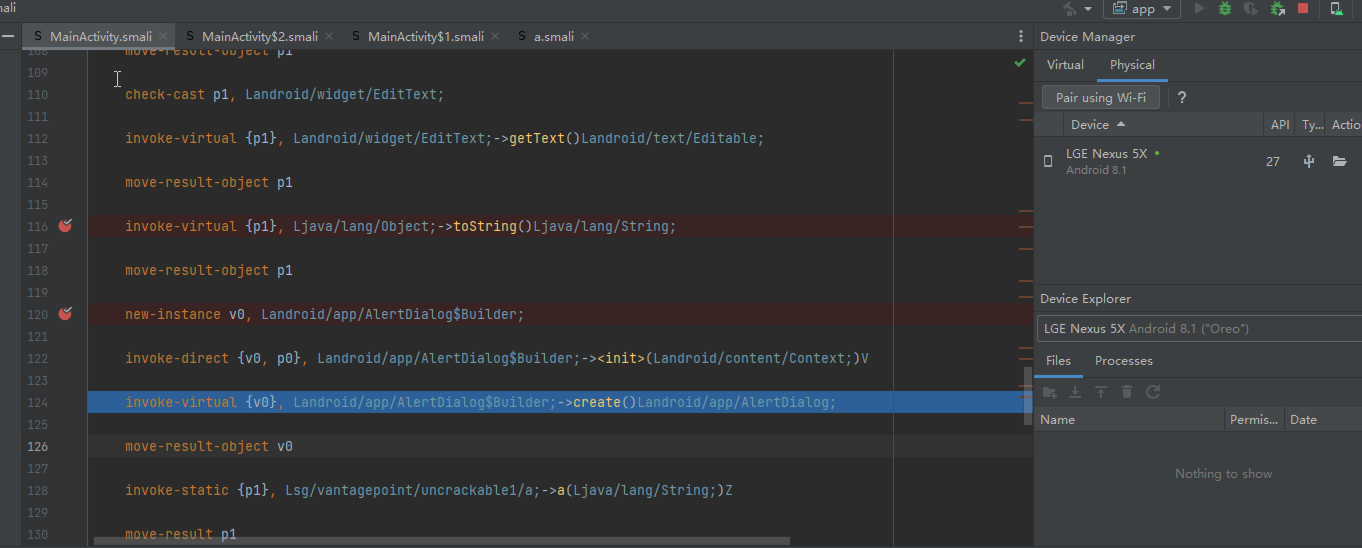Set a breakpoint on line 128

(65, 490)
